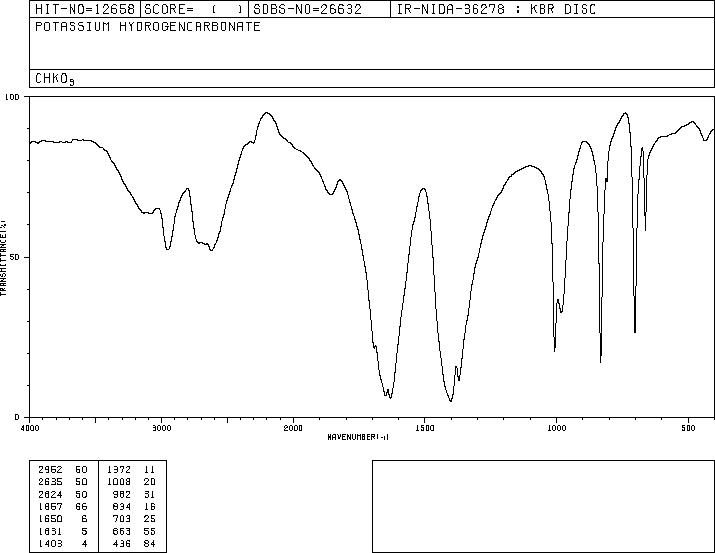Click the 2635 peak entry in the table

tap(50, 482)
